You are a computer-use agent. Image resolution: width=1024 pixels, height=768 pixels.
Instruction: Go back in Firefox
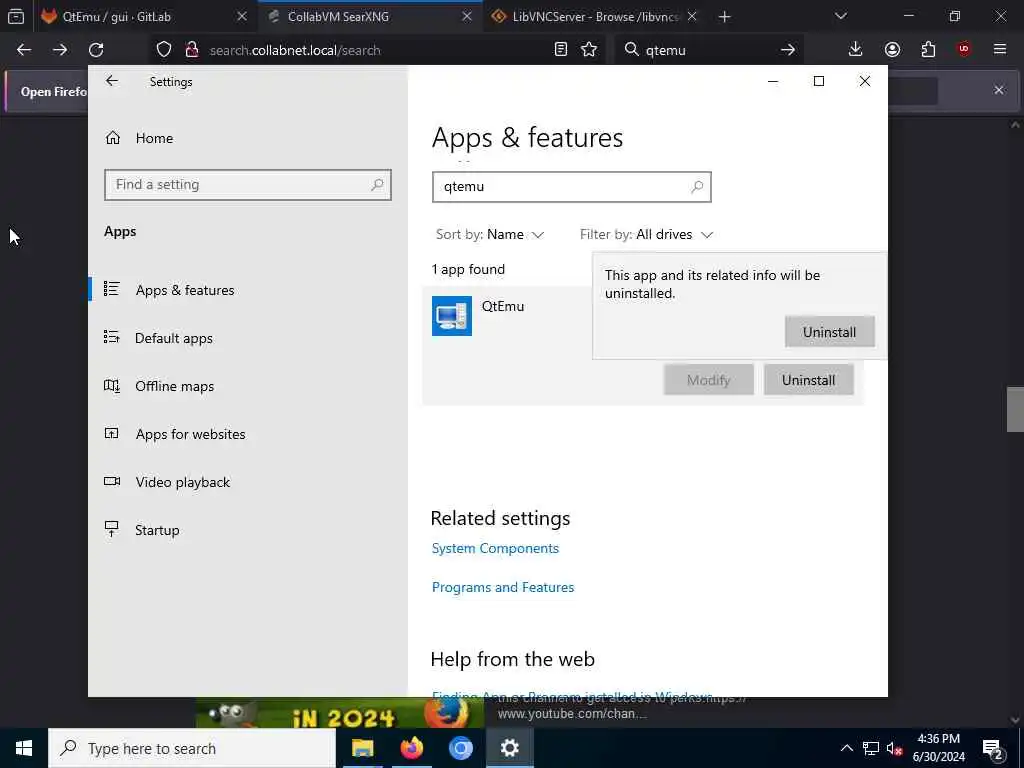click(24, 50)
